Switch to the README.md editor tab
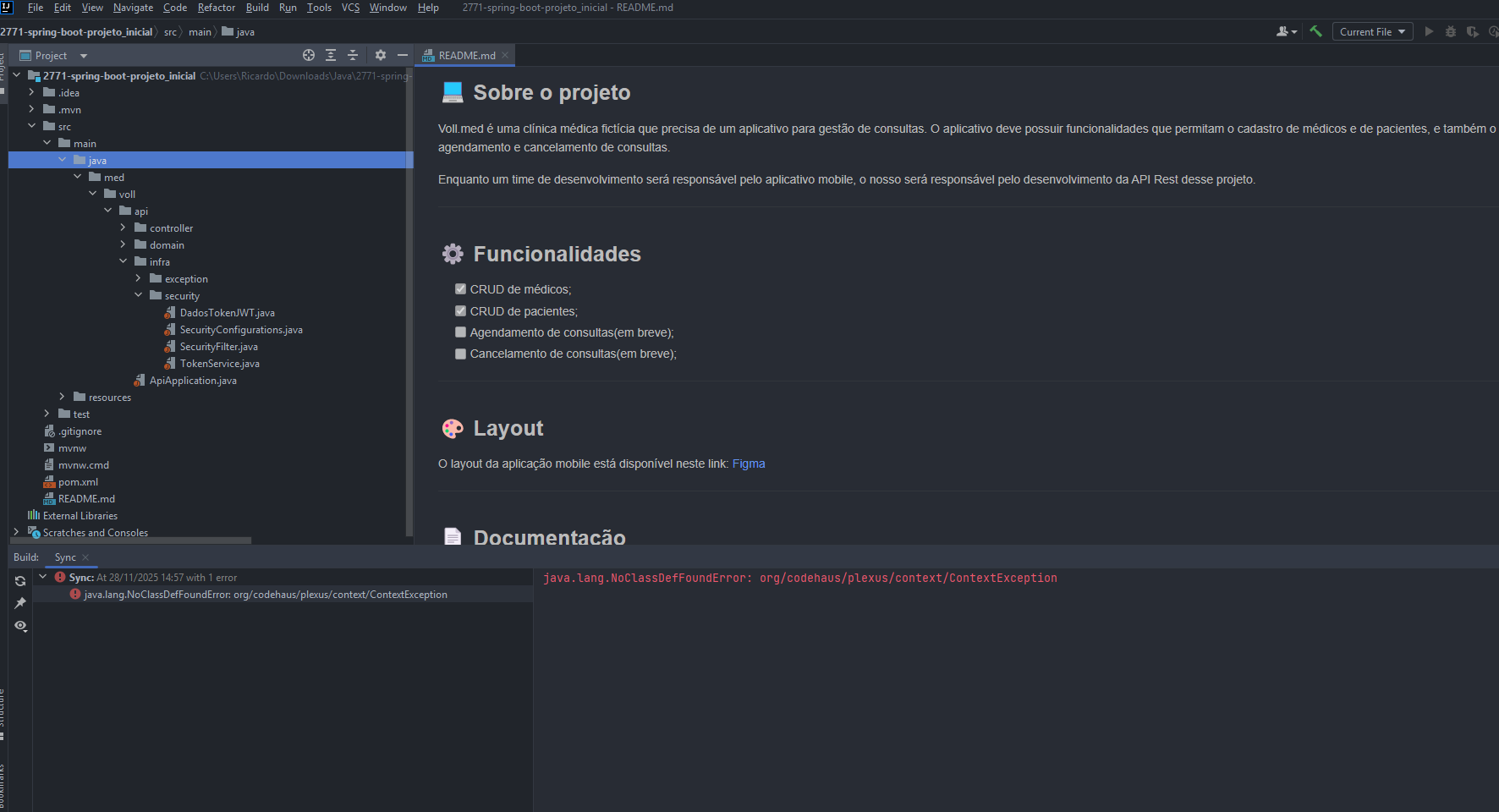The width and height of the screenshot is (1499, 812). click(466, 56)
